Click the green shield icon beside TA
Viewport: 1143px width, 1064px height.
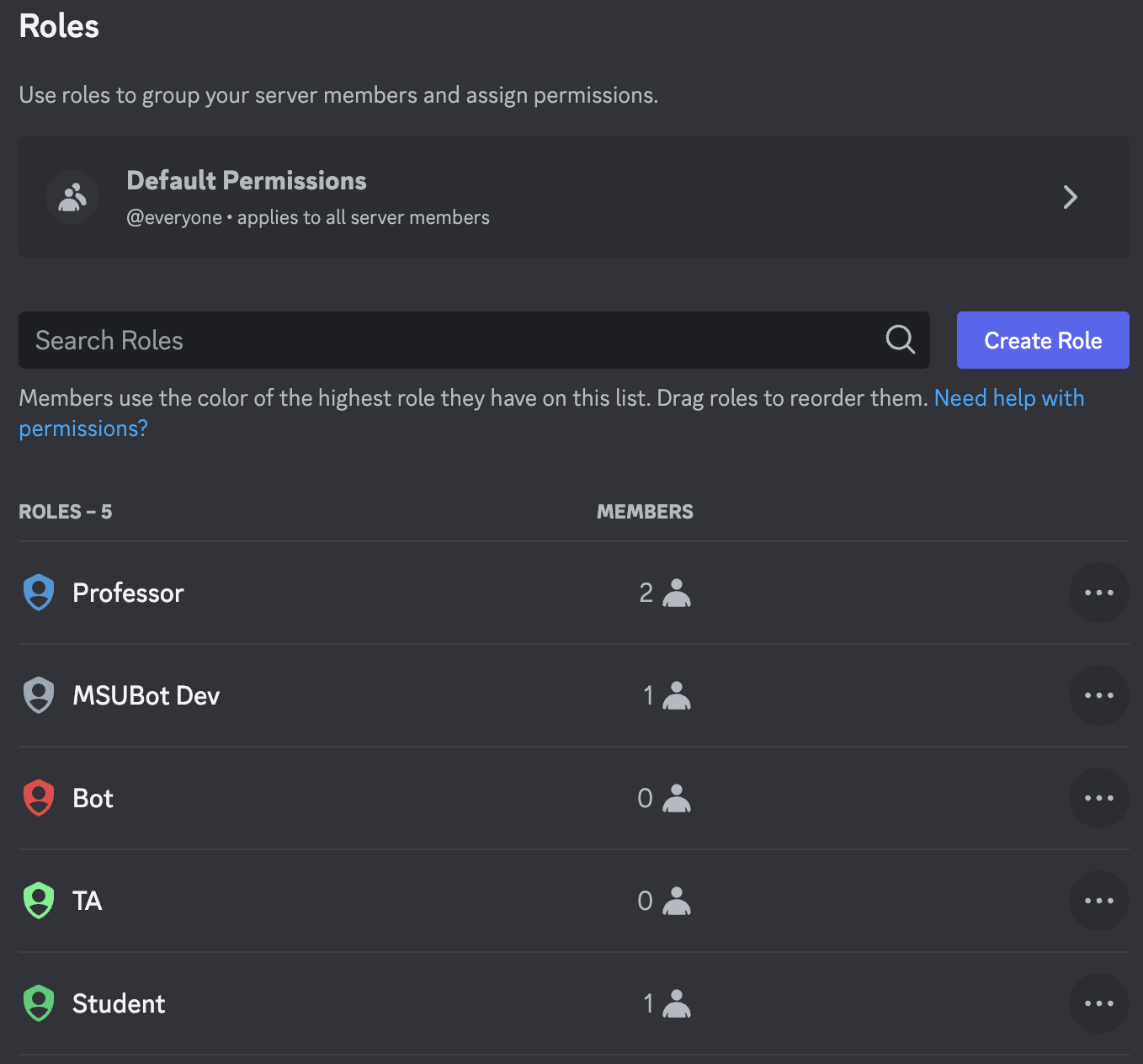[x=38, y=901]
